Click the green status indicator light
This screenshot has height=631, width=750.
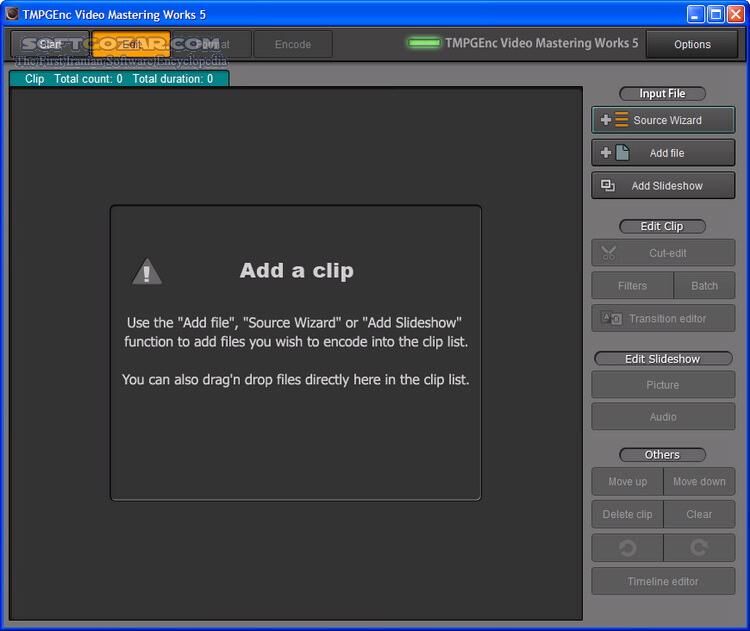coord(424,43)
